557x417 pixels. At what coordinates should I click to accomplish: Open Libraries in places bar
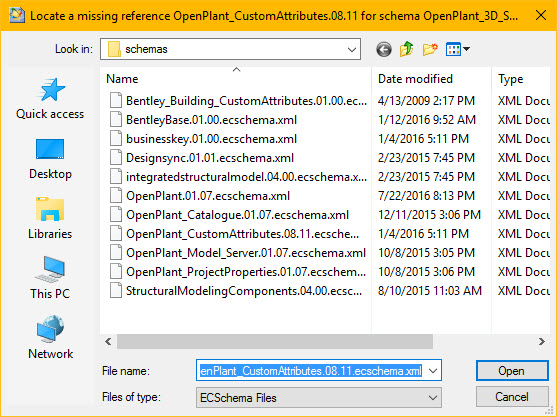50,218
